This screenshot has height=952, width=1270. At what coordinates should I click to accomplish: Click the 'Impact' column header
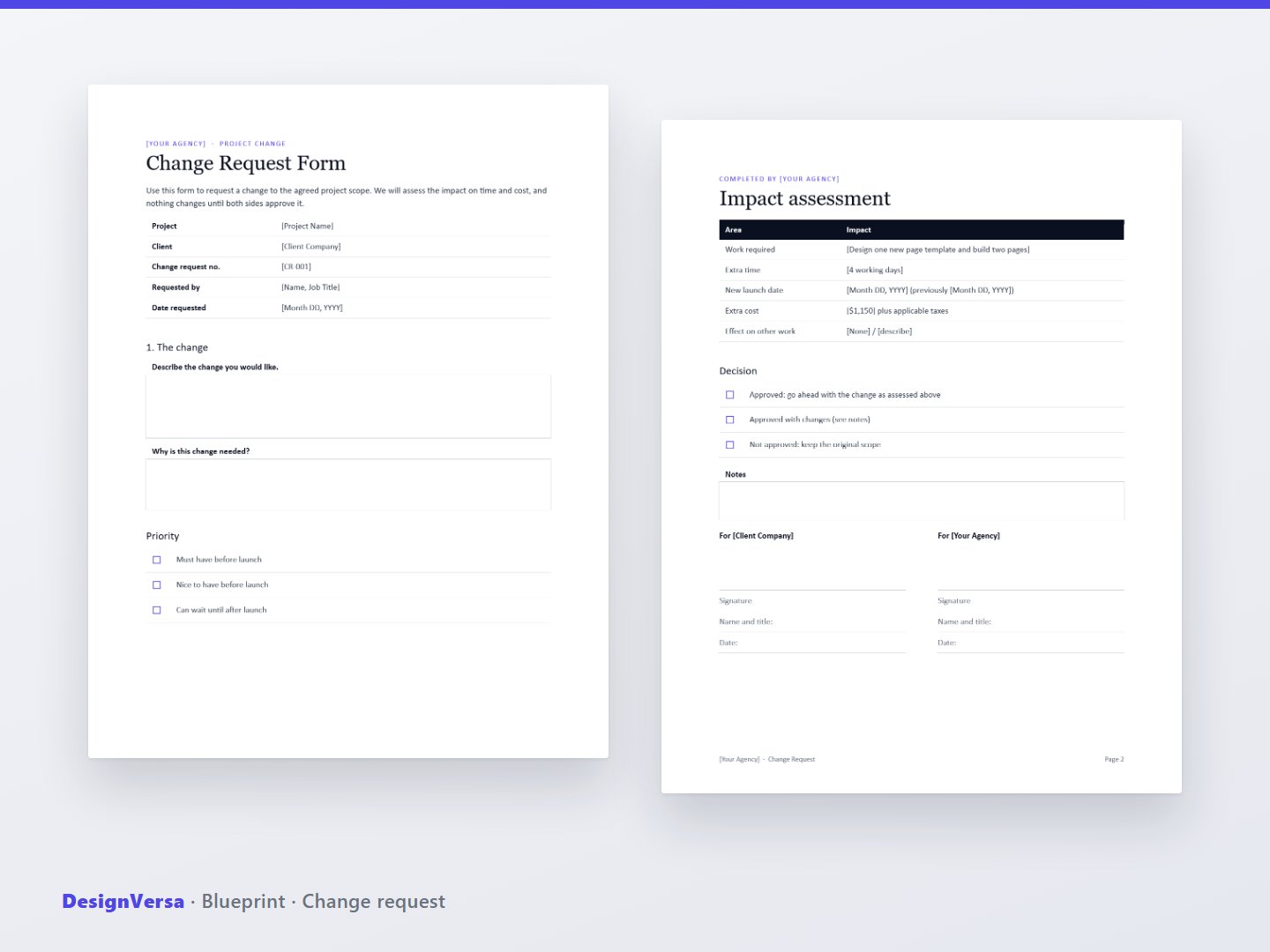coord(858,230)
